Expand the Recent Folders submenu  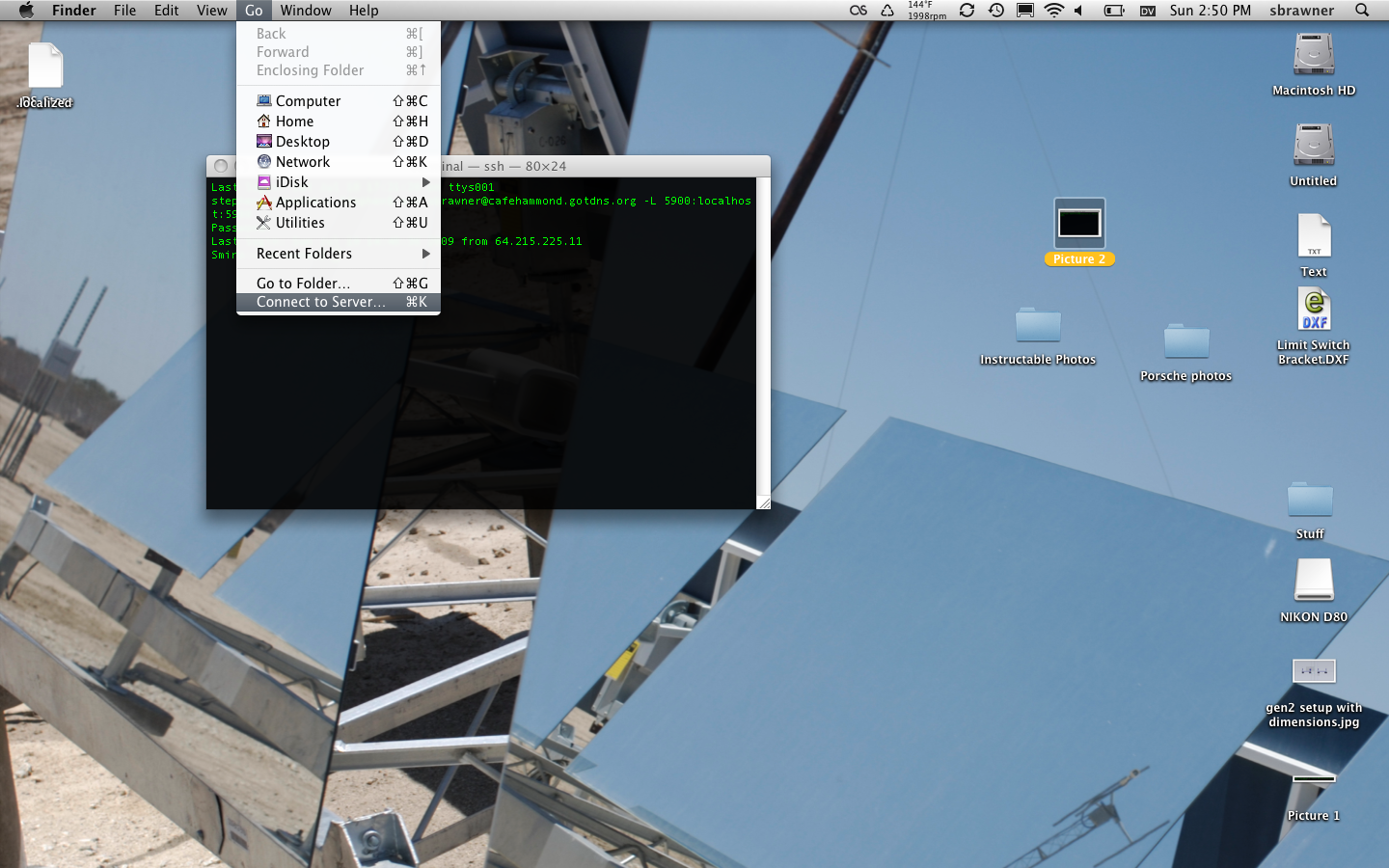click(x=339, y=254)
